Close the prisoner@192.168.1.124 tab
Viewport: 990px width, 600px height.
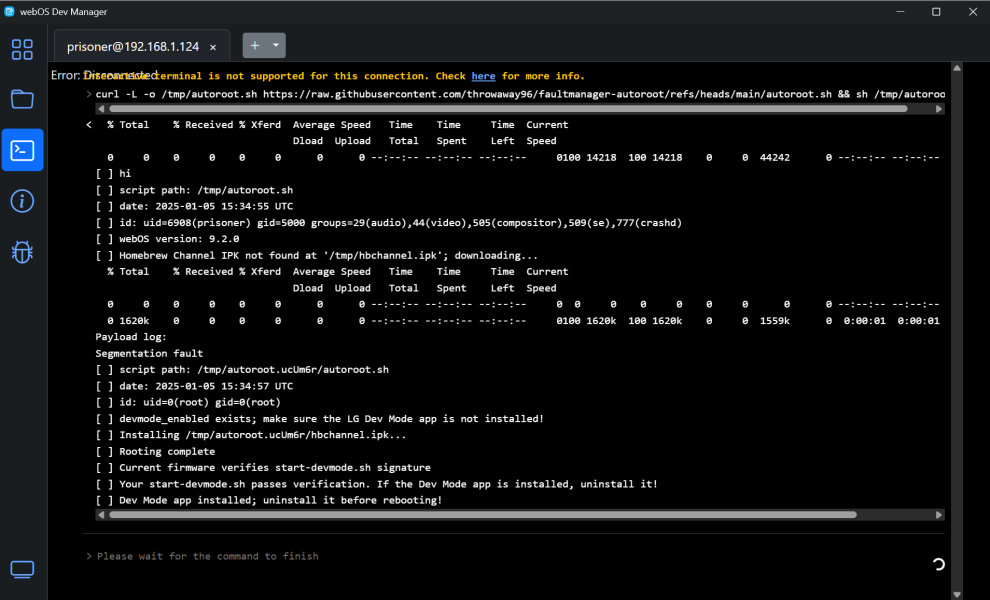pyautogui.click(x=213, y=47)
